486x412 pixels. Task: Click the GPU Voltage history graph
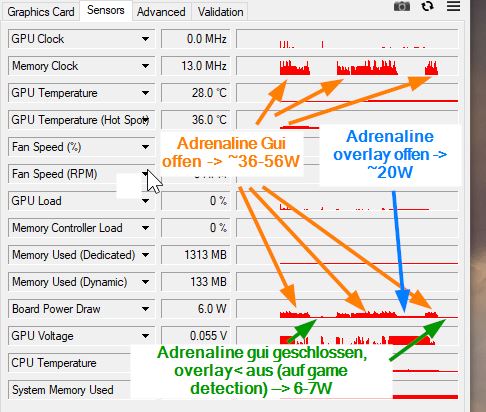tap(347, 336)
